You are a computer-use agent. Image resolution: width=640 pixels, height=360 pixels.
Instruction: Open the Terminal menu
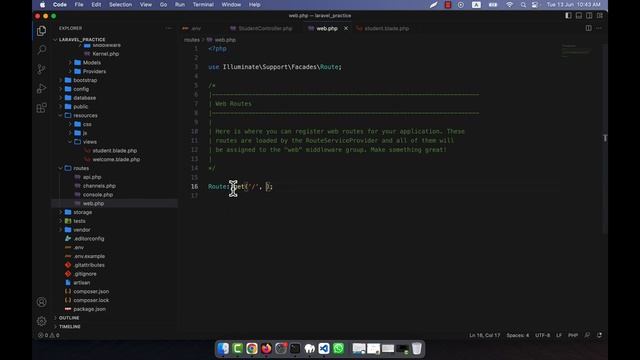(203, 5)
